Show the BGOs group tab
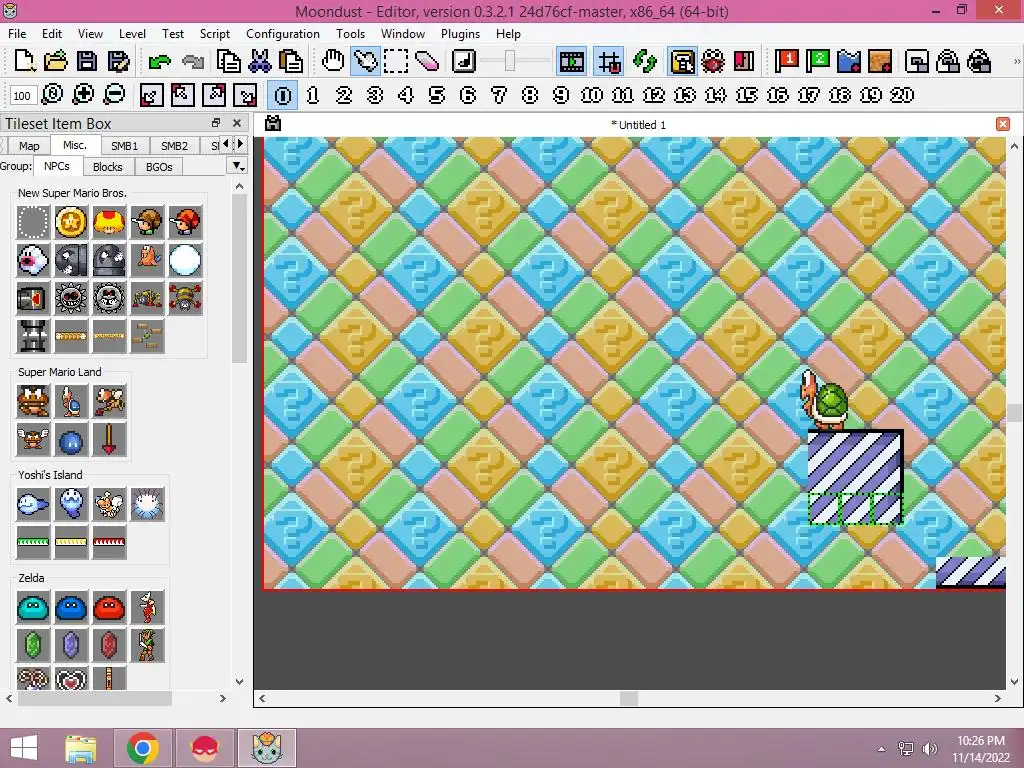 point(159,167)
